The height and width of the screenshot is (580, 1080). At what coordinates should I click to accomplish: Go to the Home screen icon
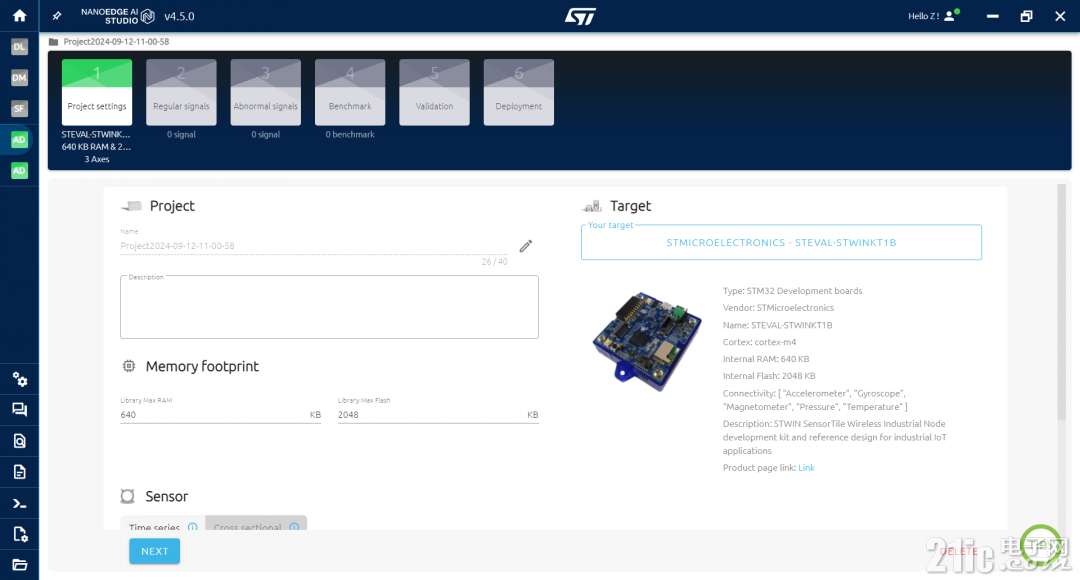(19, 15)
